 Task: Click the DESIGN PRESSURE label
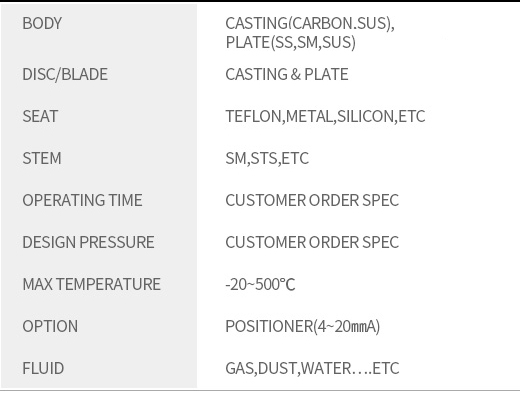pyautogui.click(x=88, y=242)
